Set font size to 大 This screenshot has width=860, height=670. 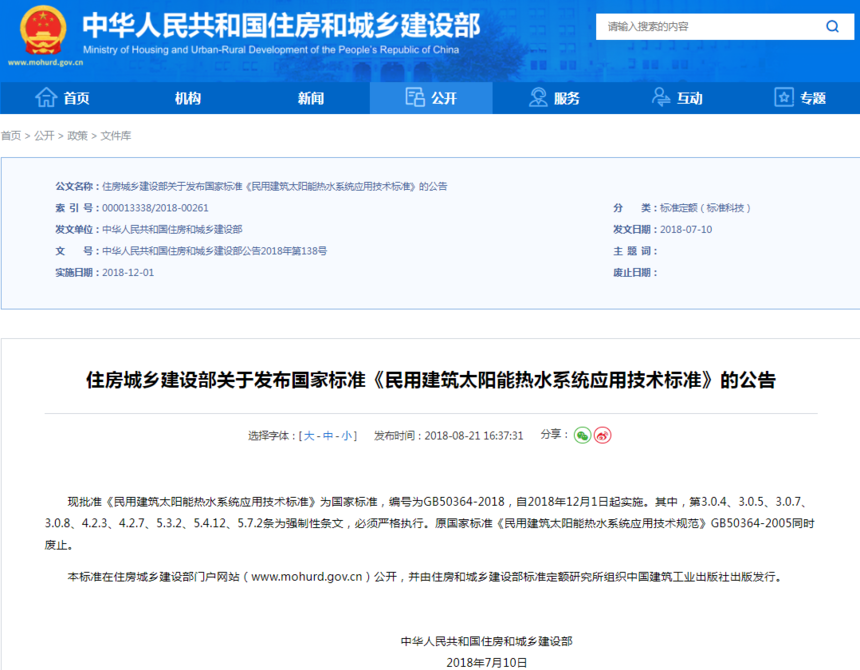pos(309,436)
